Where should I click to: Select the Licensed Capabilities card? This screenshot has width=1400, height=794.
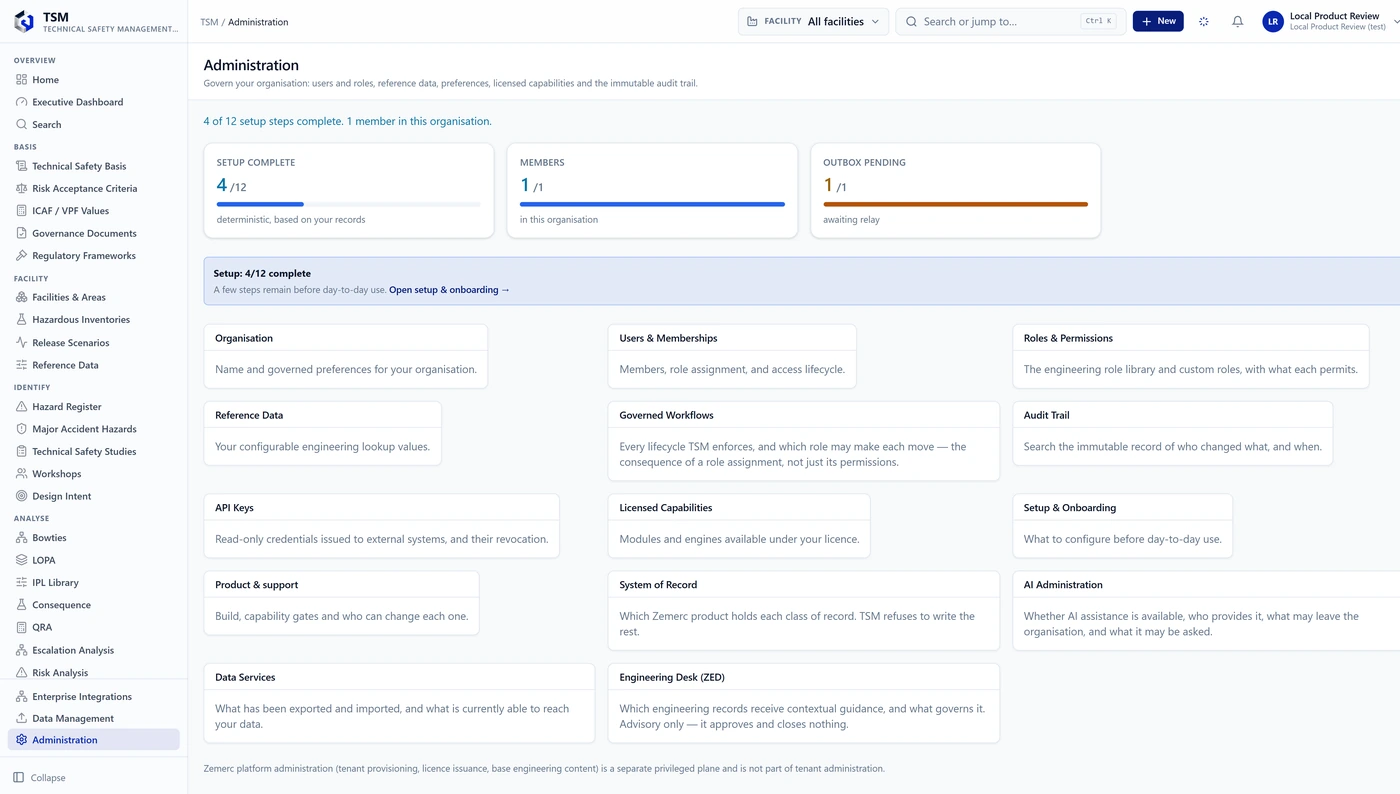pos(739,525)
